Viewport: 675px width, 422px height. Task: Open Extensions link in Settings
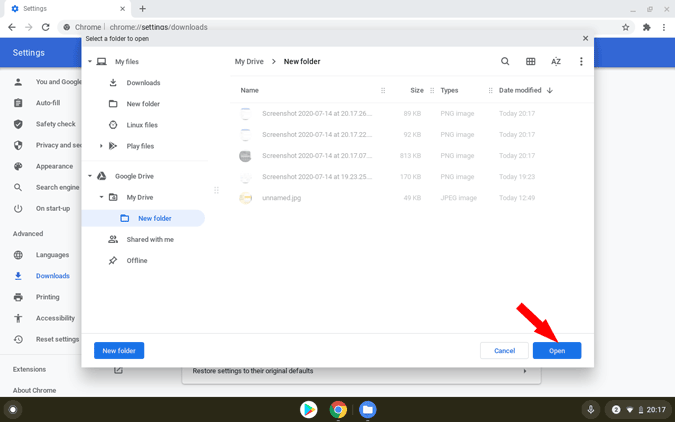tap(29, 369)
